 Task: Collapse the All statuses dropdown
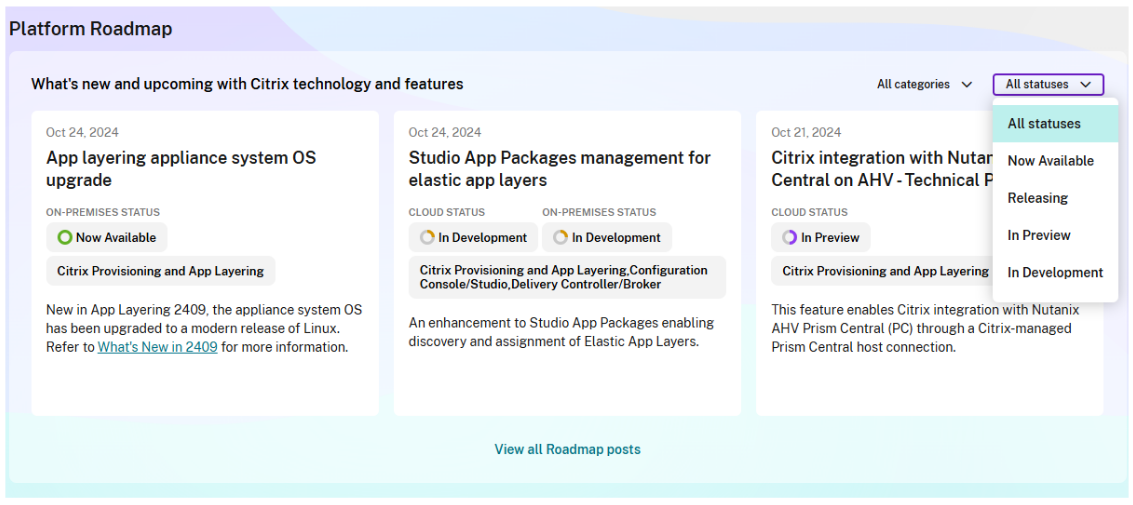coord(1047,85)
